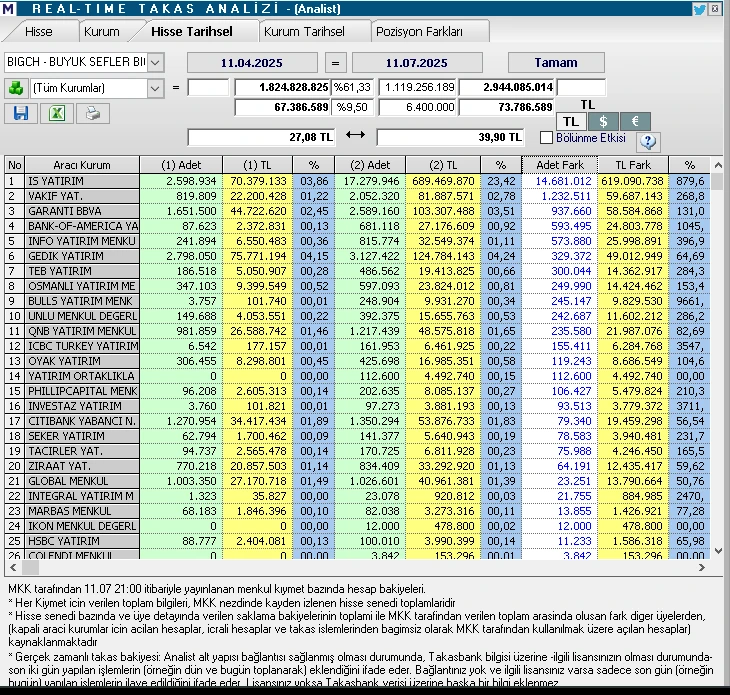Select the Hisse Tarihsel tab
Image resolution: width=730 pixels, height=695 pixels.
click(x=192, y=32)
